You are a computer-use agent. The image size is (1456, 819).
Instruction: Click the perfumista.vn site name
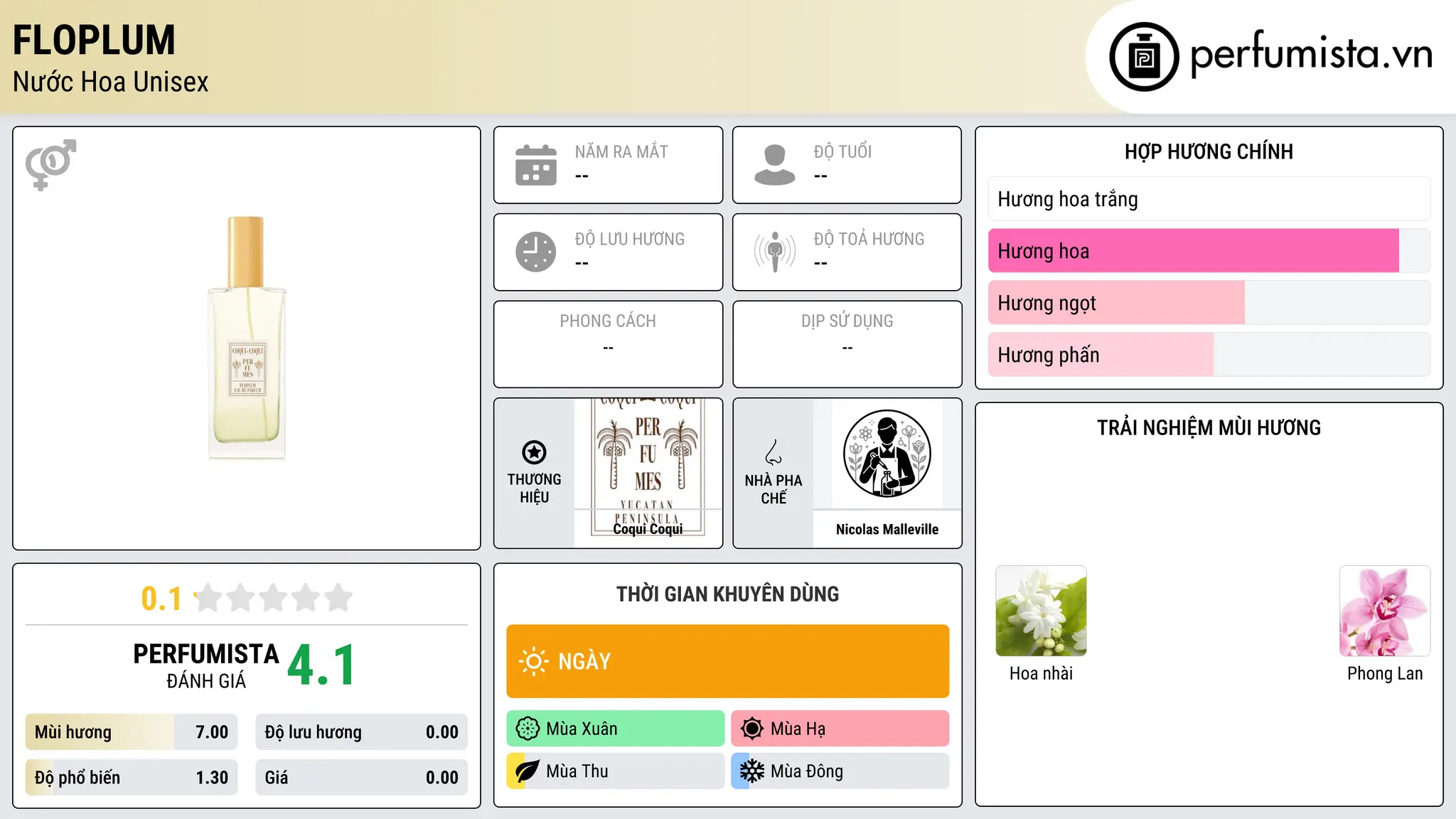point(1312,54)
